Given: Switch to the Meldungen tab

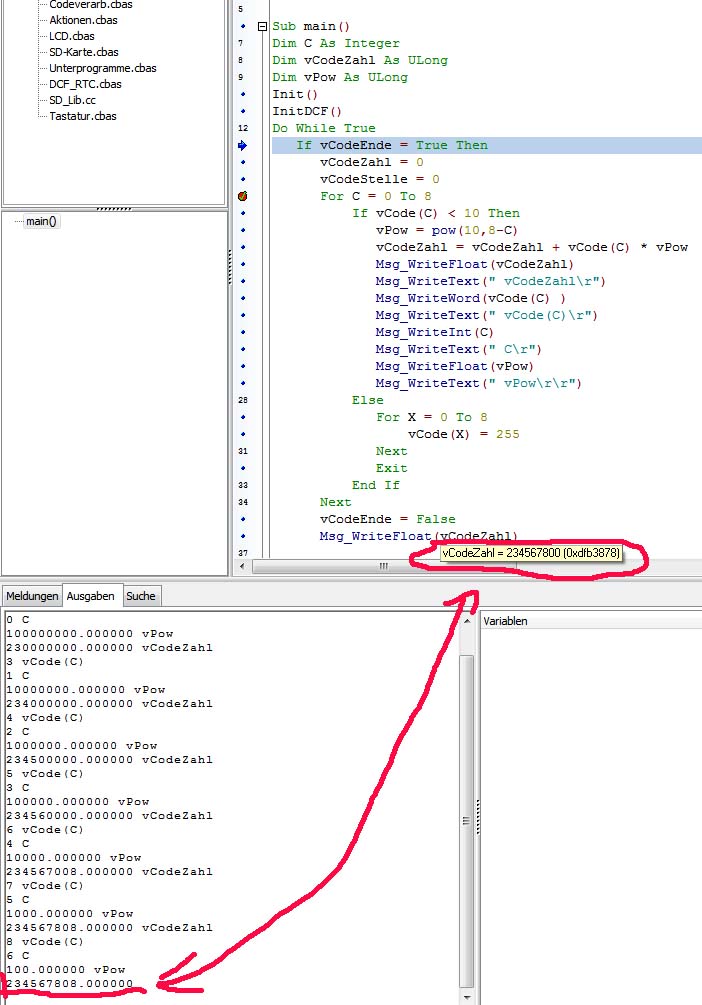Looking at the screenshot, I should [32, 596].
